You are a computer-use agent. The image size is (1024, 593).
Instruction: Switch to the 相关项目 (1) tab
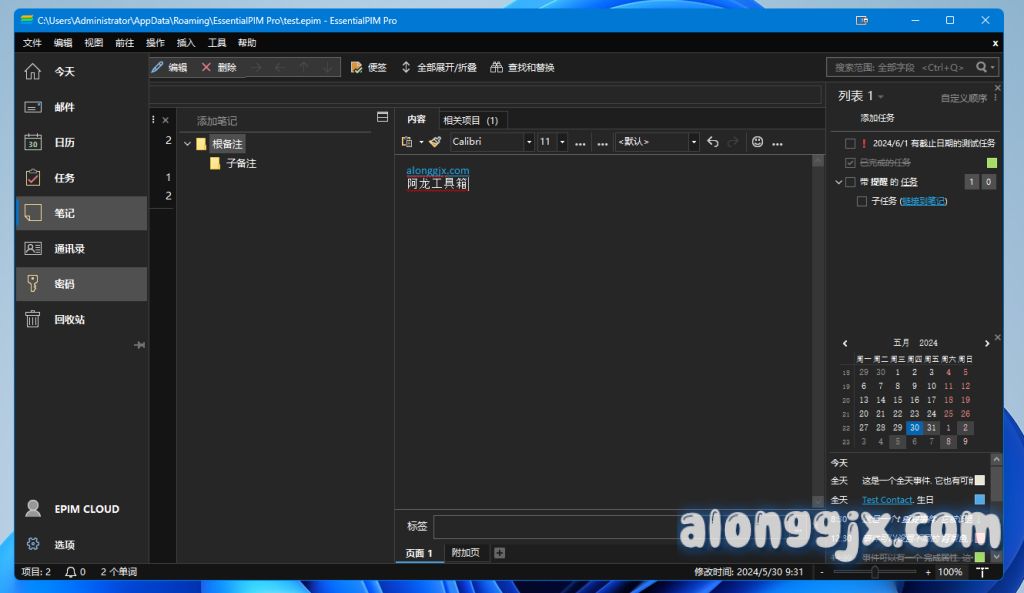click(470, 120)
